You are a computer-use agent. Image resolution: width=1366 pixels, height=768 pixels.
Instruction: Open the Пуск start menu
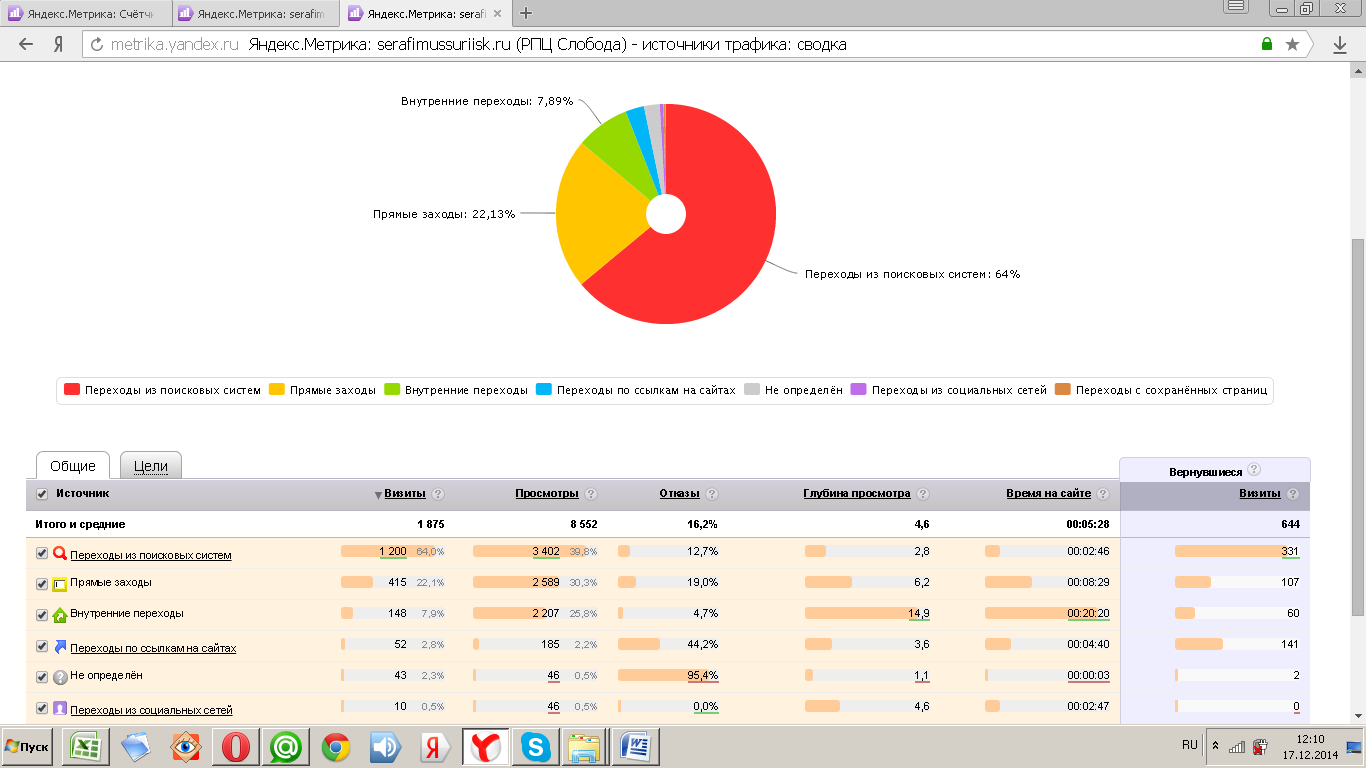point(28,747)
